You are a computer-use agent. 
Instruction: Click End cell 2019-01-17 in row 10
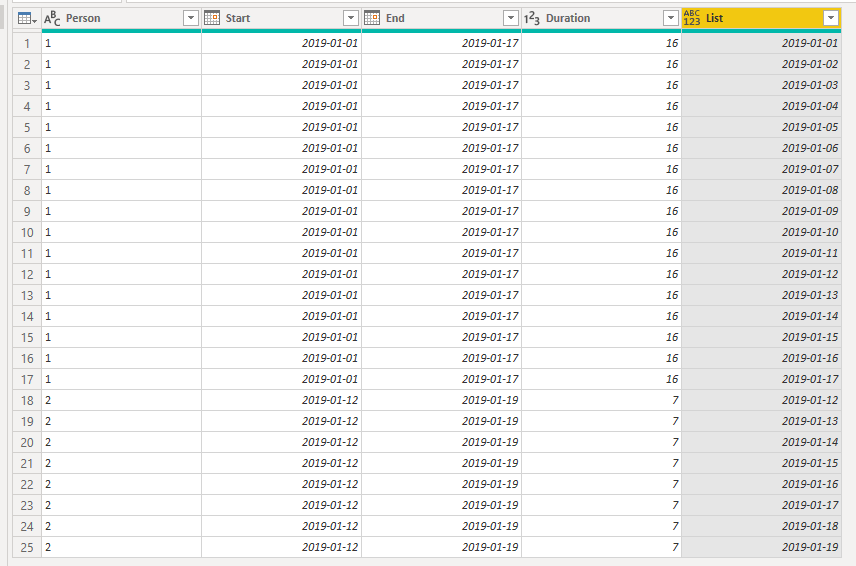[x=441, y=232]
